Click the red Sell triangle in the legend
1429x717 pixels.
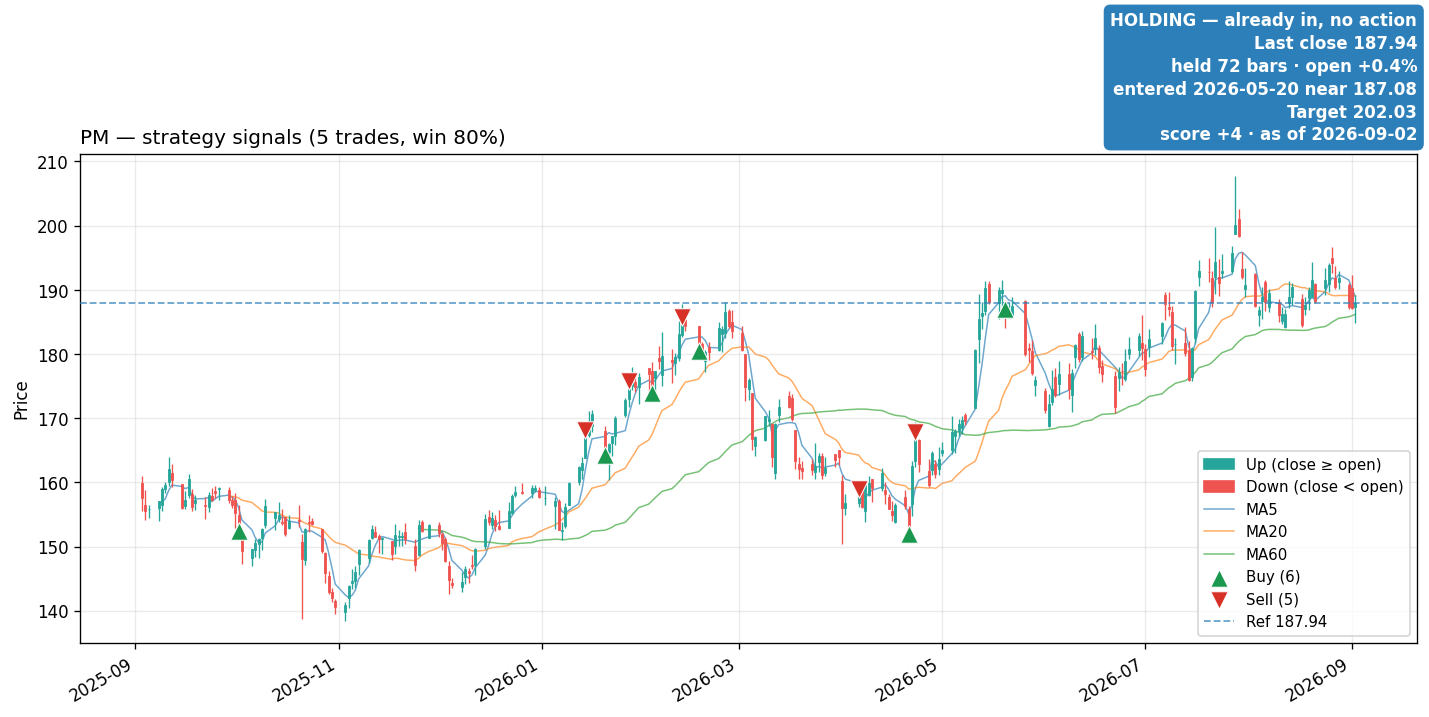click(x=1219, y=600)
